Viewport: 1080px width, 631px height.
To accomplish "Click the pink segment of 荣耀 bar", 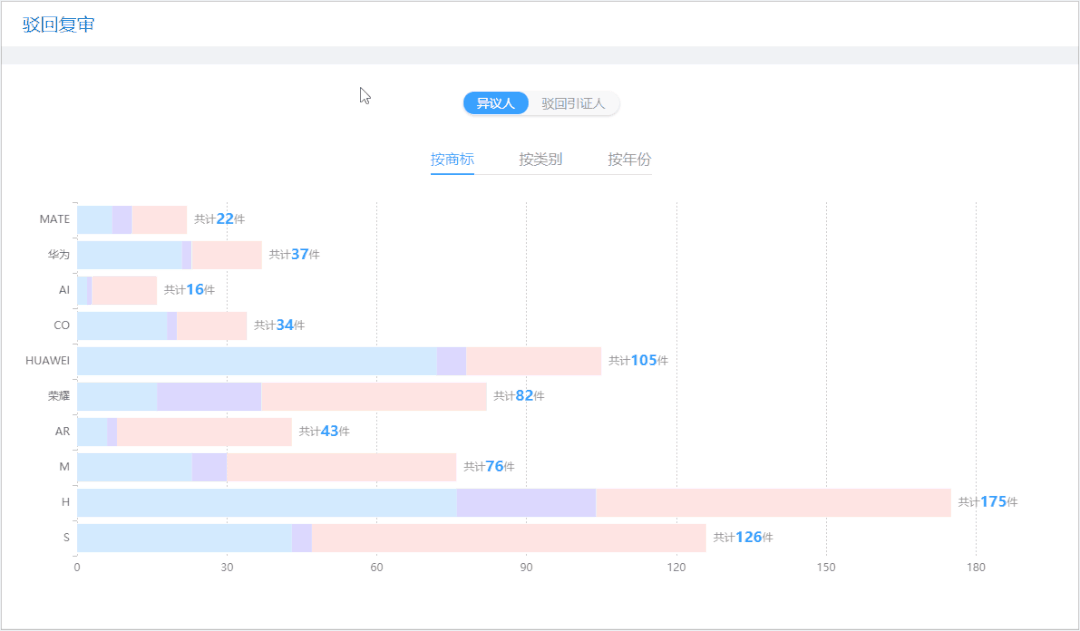I will click(x=374, y=397).
